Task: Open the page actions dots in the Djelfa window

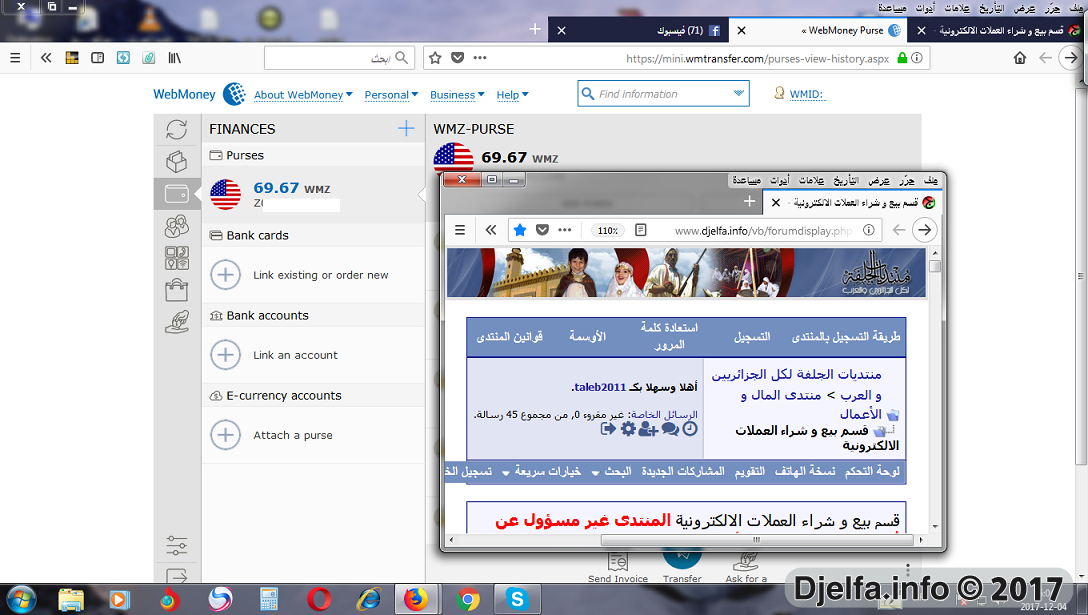Action: point(565,230)
